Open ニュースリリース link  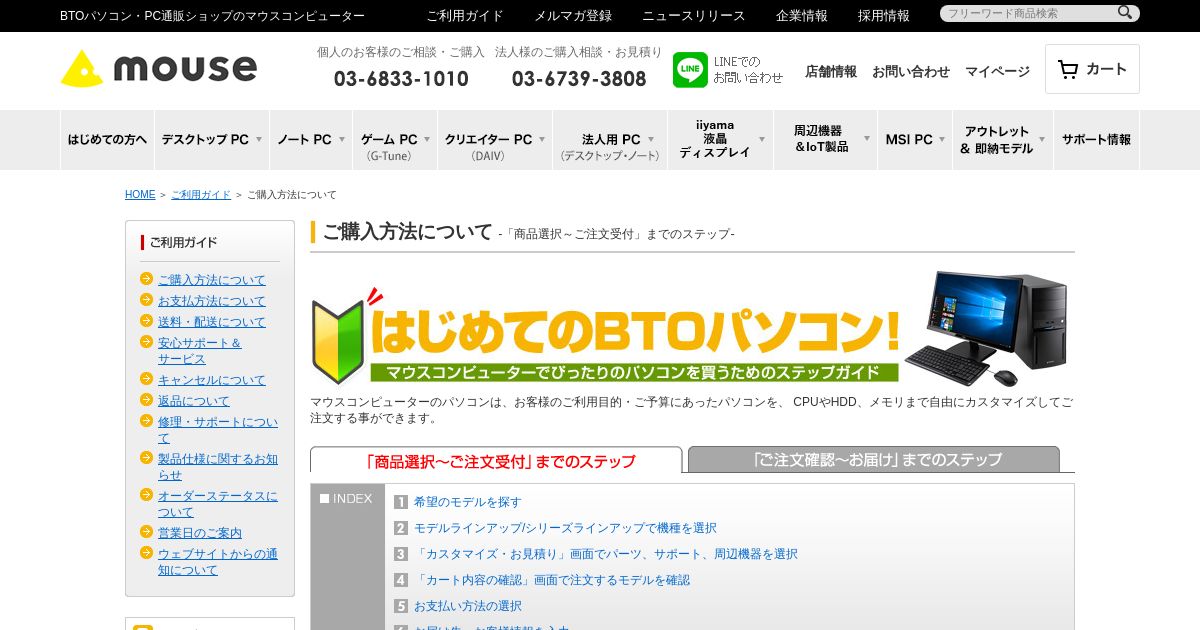click(x=694, y=16)
